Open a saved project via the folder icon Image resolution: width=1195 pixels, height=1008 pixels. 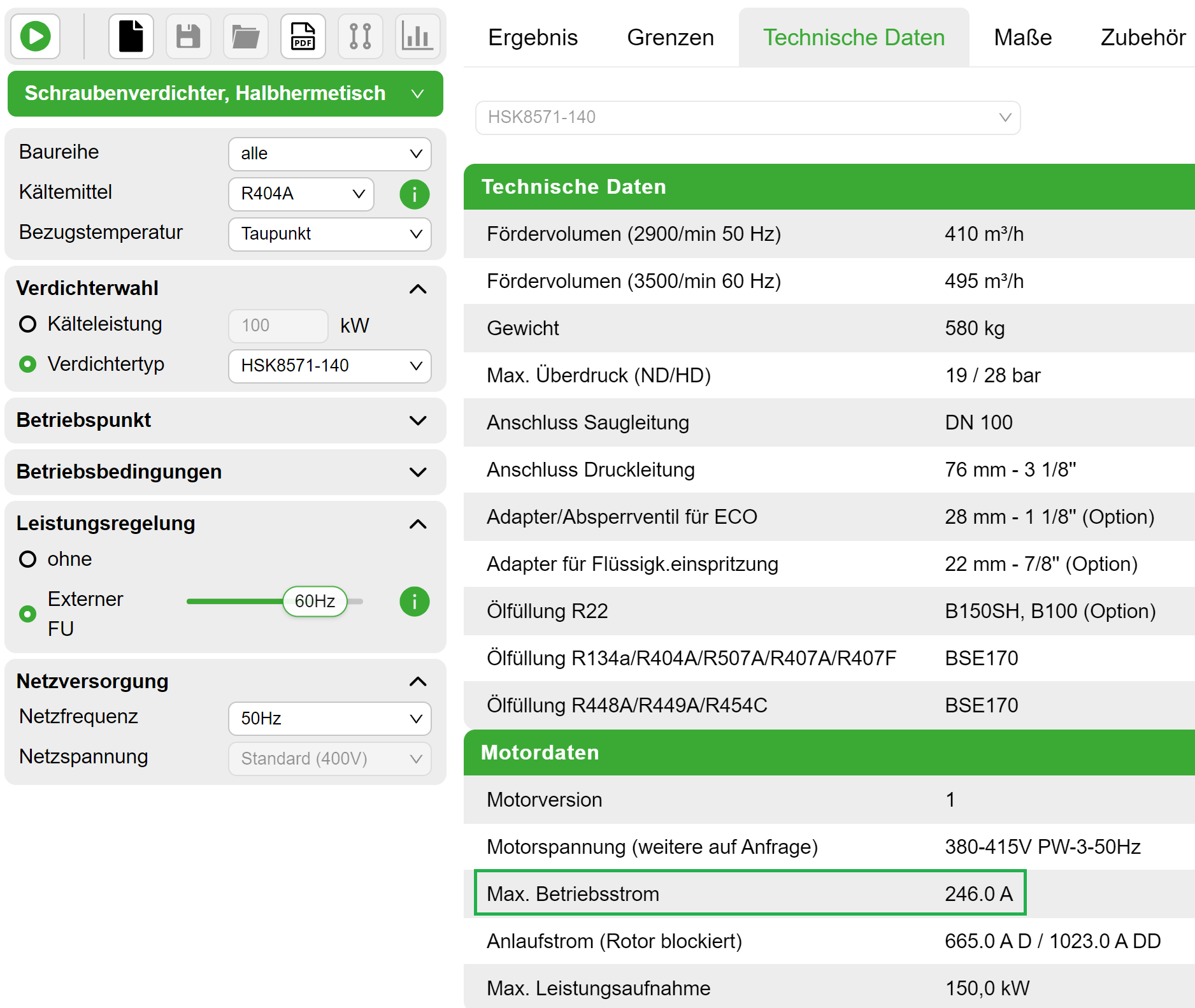click(x=245, y=36)
